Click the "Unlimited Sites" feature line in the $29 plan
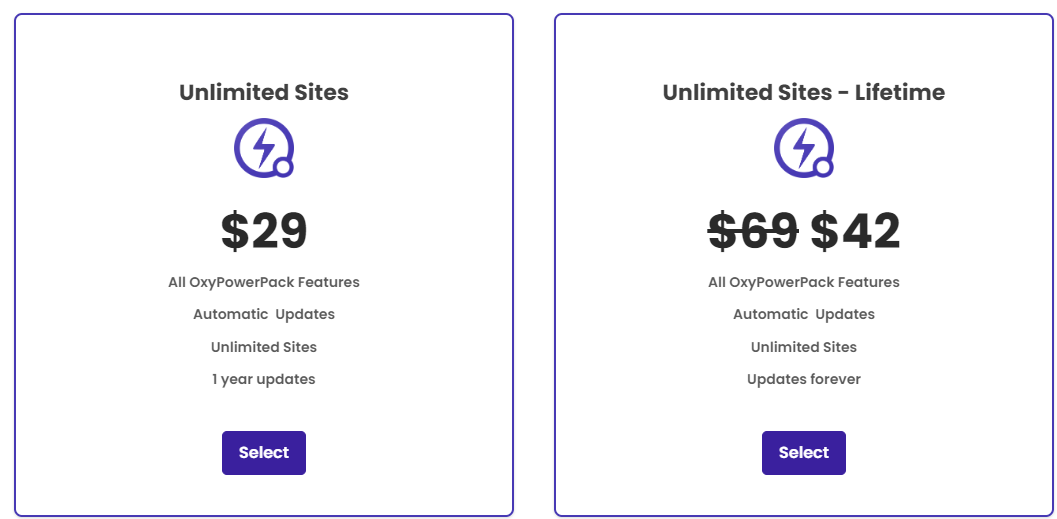This screenshot has height=519, width=1057. (x=264, y=347)
